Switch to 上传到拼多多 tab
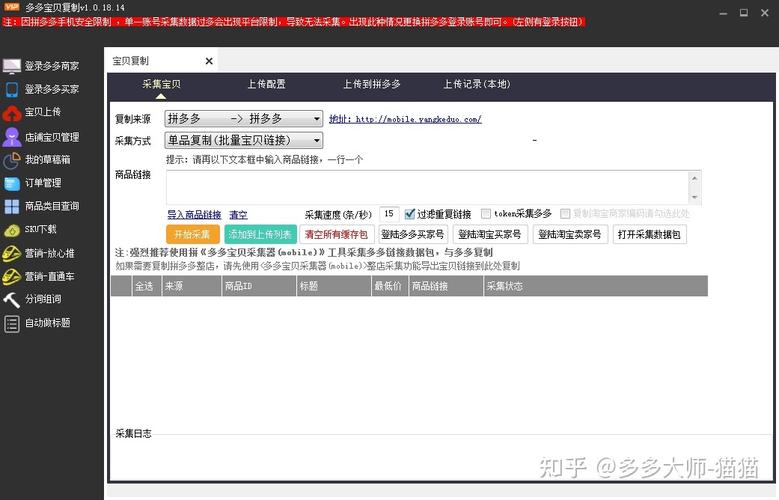Image resolution: width=779 pixels, height=500 pixels. coord(372,84)
